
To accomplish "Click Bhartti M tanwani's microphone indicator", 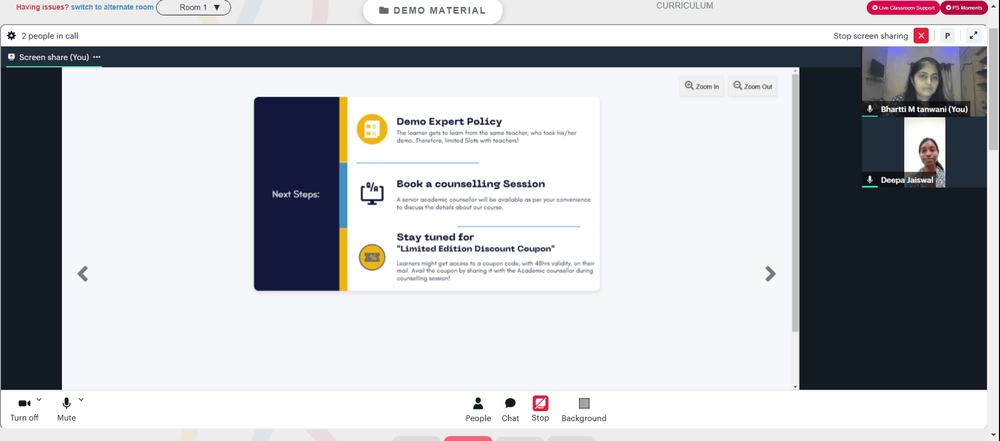I will pos(869,109).
